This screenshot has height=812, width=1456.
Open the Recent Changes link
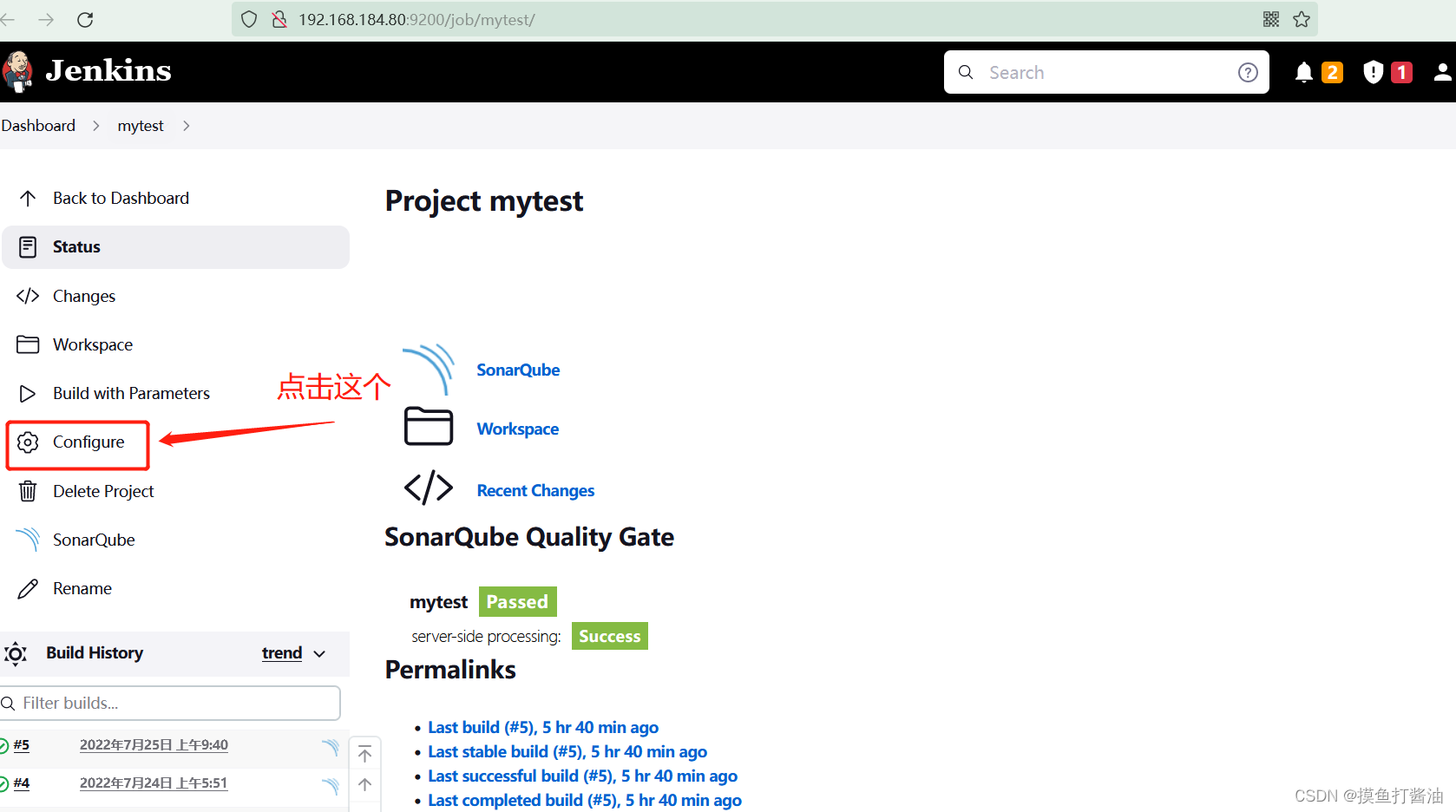click(x=535, y=491)
